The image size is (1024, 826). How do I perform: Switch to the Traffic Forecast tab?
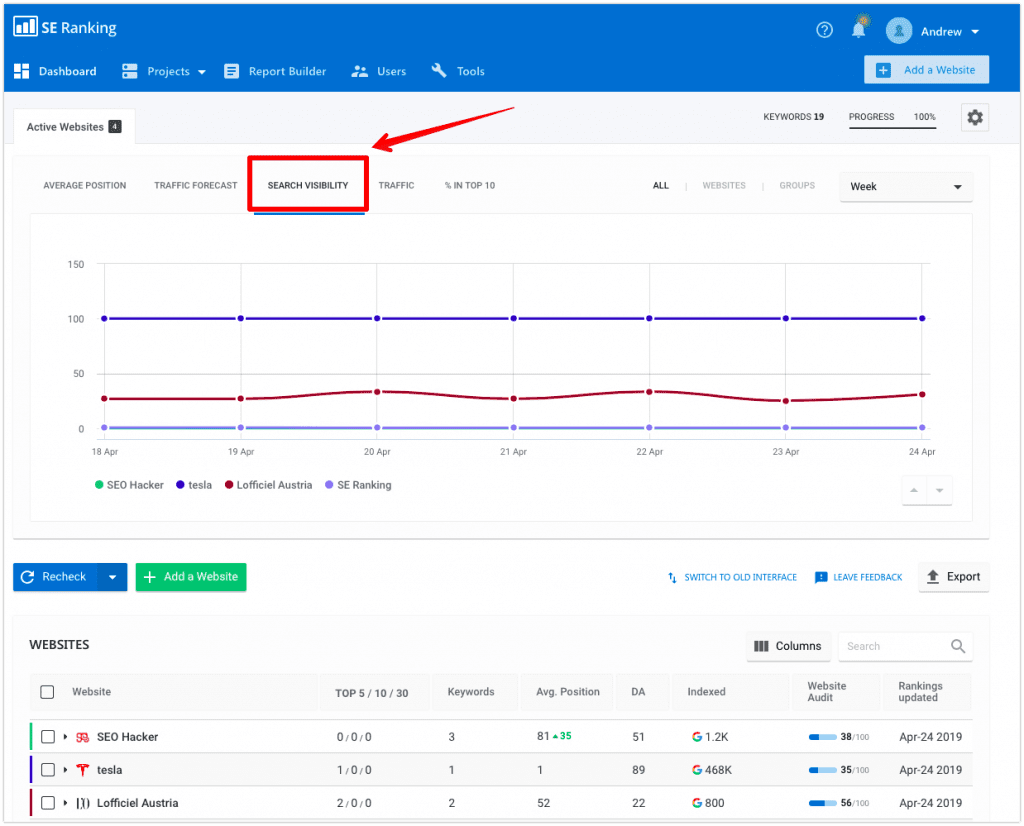[x=196, y=185]
